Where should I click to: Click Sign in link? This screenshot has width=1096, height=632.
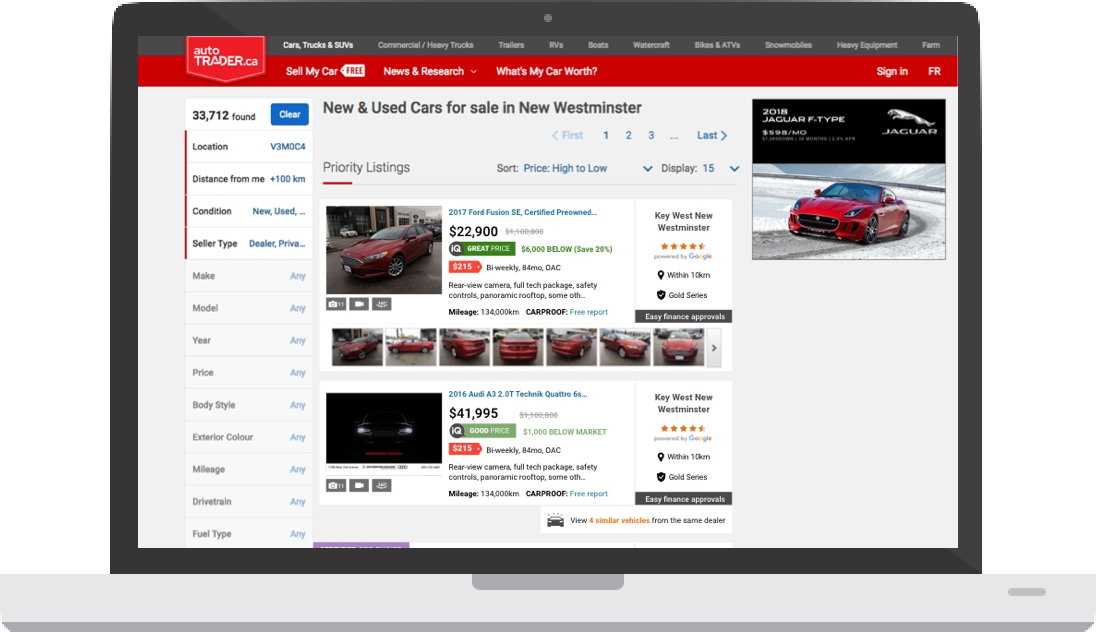pos(892,71)
